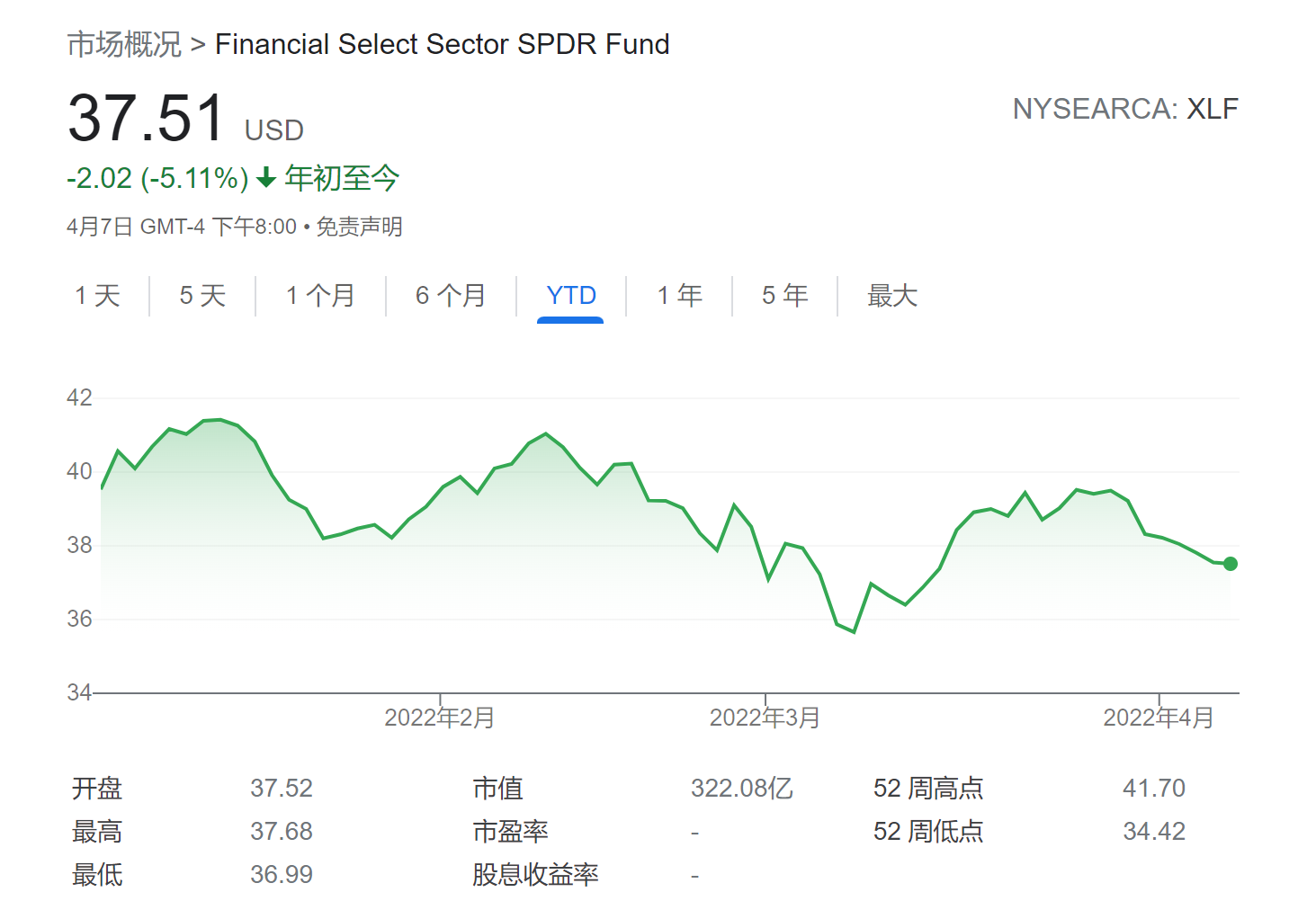Screen dimensions: 1316x901
Task: Show the 最大 full history chart
Action: [x=891, y=296]
